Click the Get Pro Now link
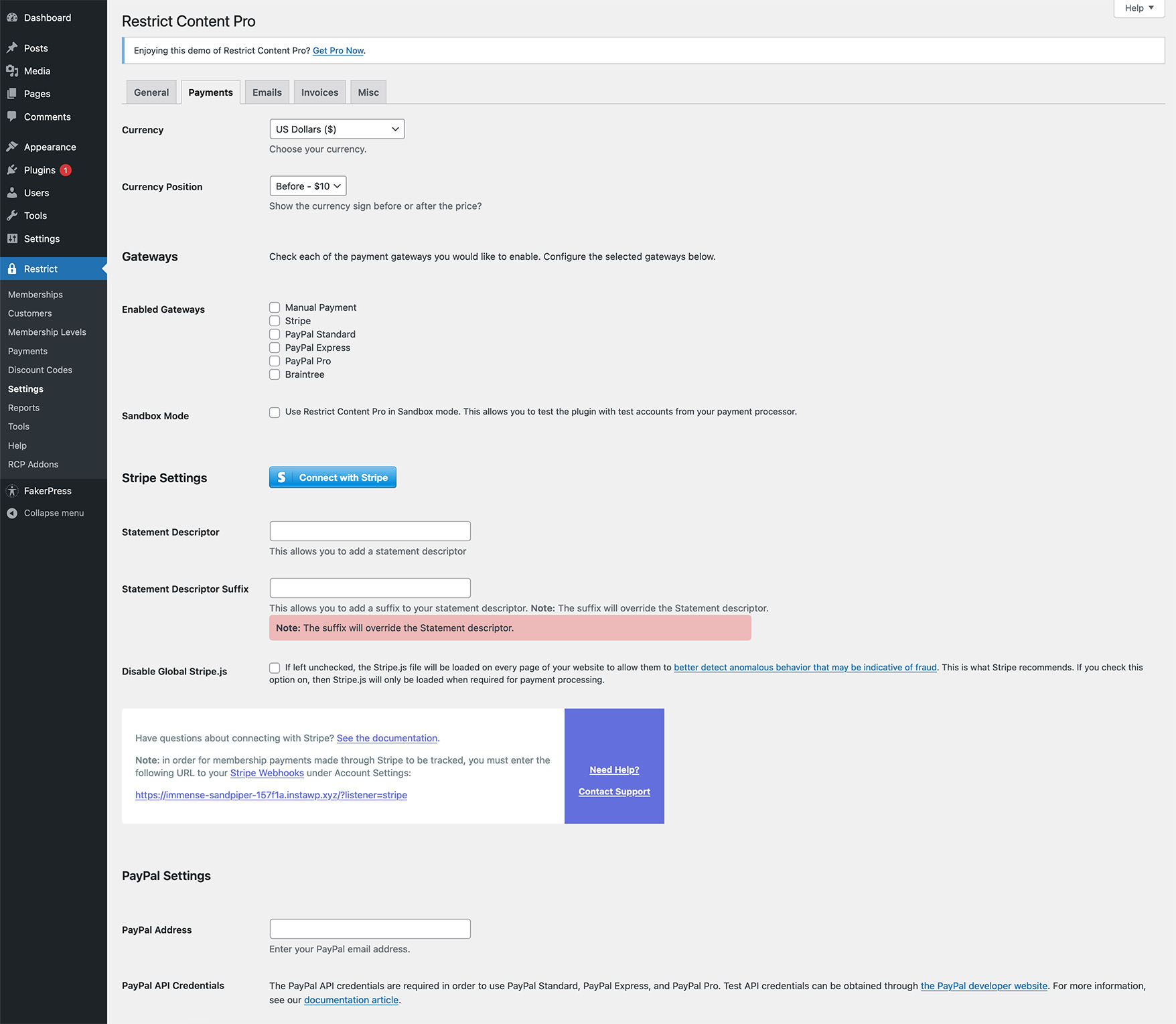 tap(338, 51)
